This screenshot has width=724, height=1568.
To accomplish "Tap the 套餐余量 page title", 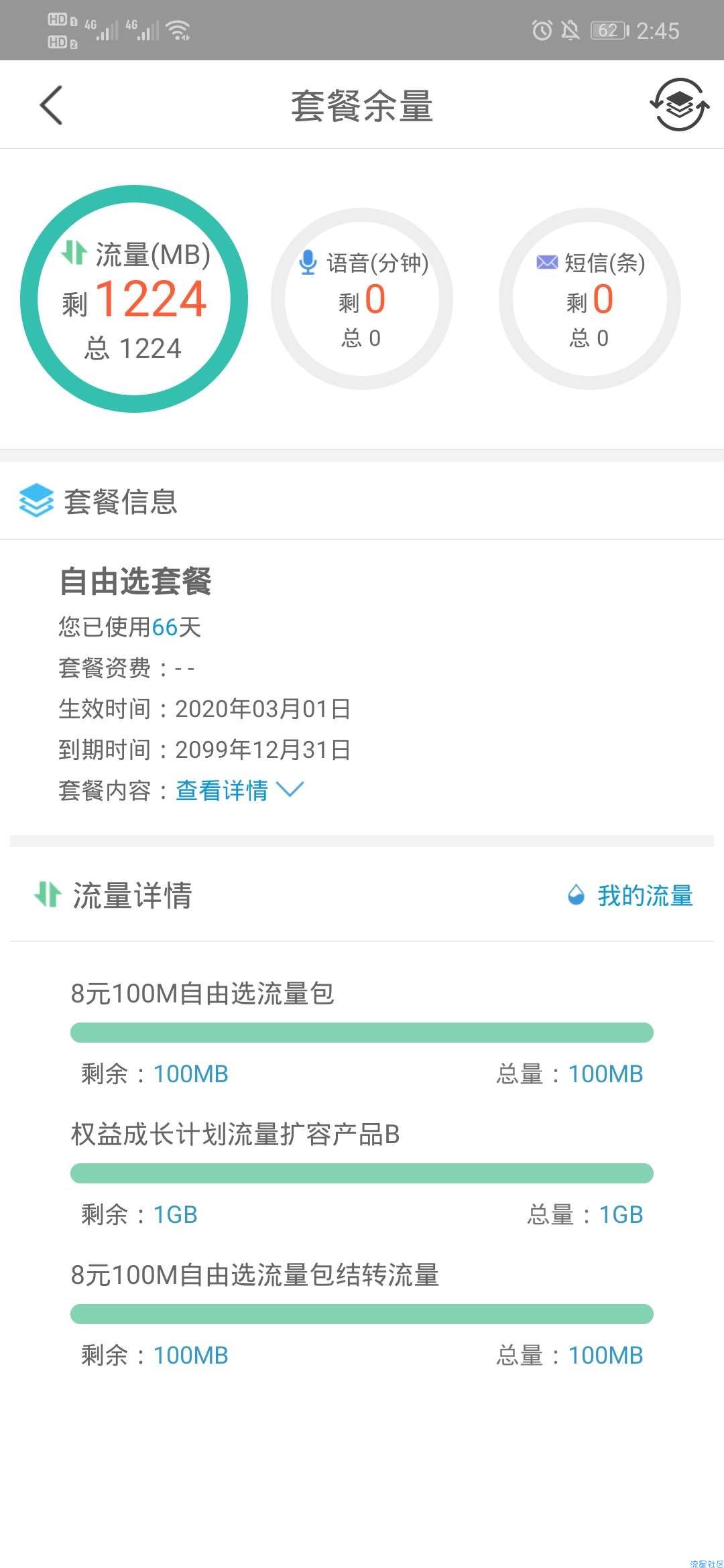I will click(362, 106).
